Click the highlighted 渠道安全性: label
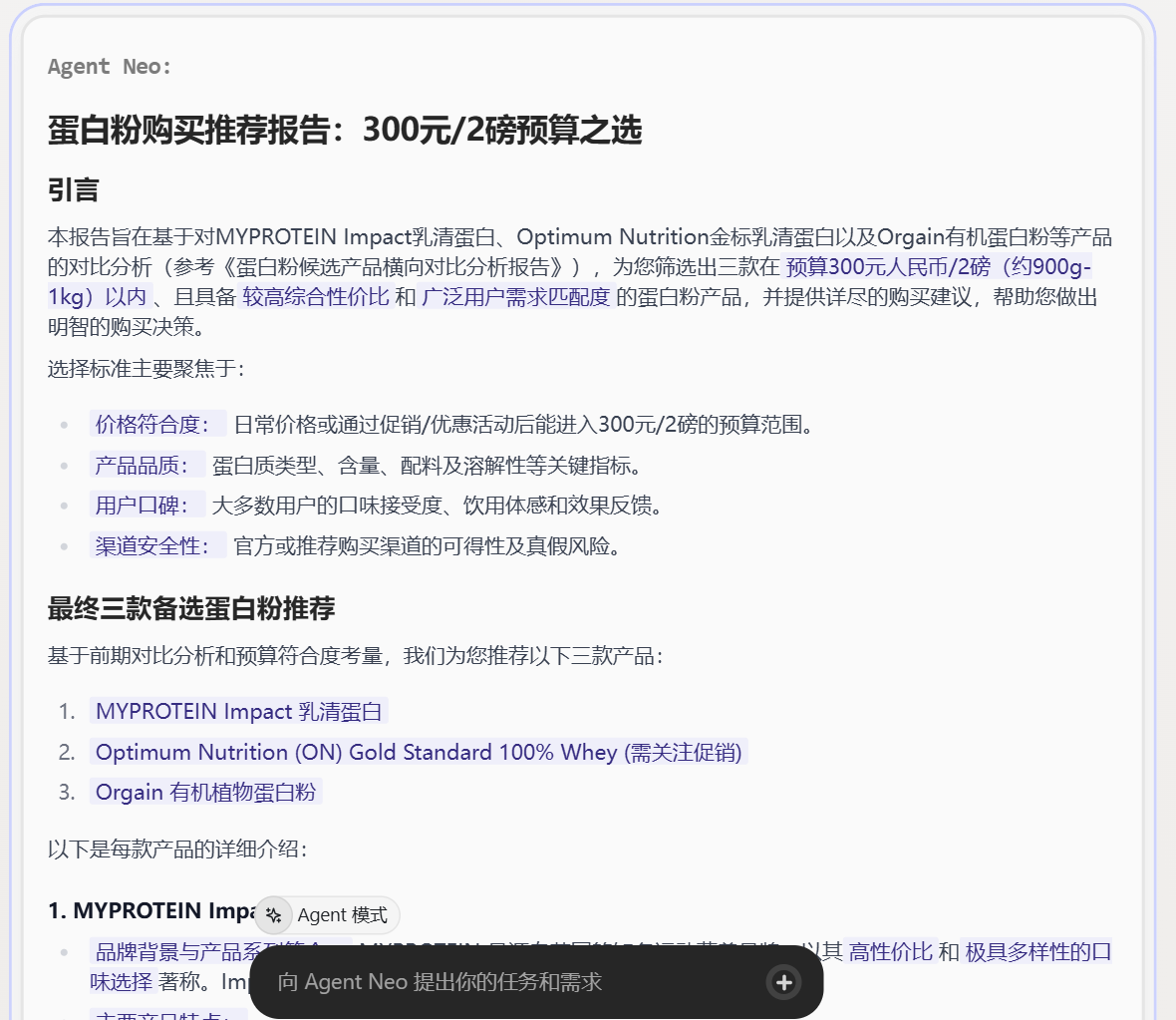The height and width of the screenshot is (1020, 1176). coord(157,545)
